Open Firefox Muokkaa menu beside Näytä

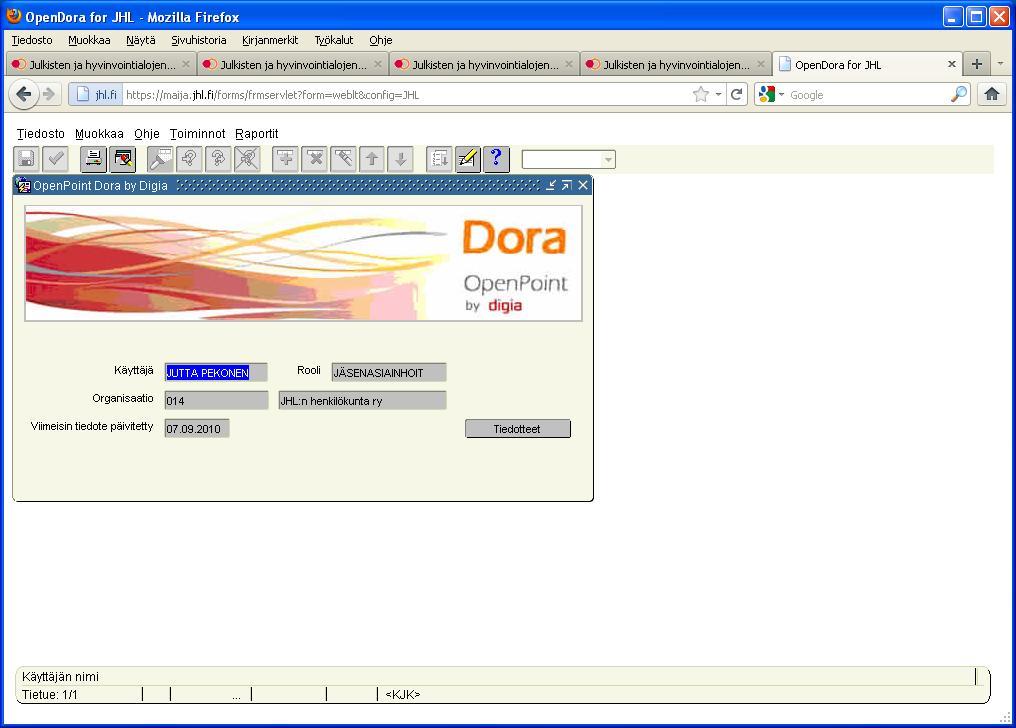[x=89, y=40]
